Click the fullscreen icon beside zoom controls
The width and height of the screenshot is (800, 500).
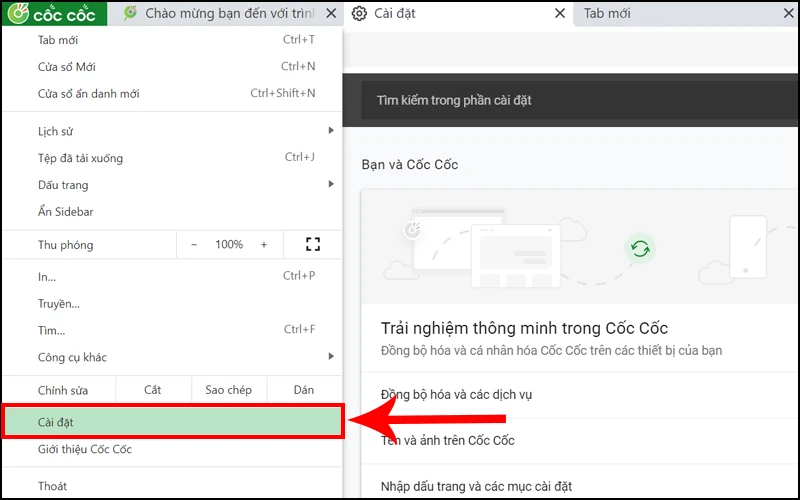pos(313,244)
